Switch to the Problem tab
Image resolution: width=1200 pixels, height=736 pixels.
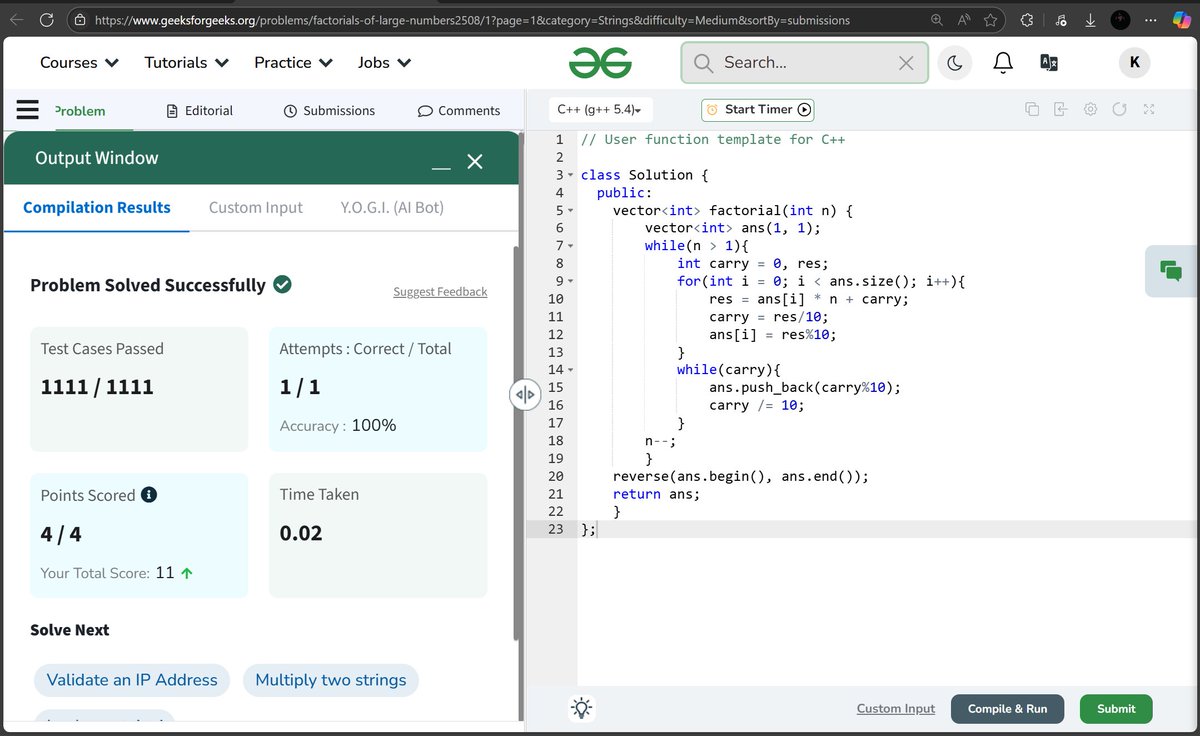[x=79, y=111]
